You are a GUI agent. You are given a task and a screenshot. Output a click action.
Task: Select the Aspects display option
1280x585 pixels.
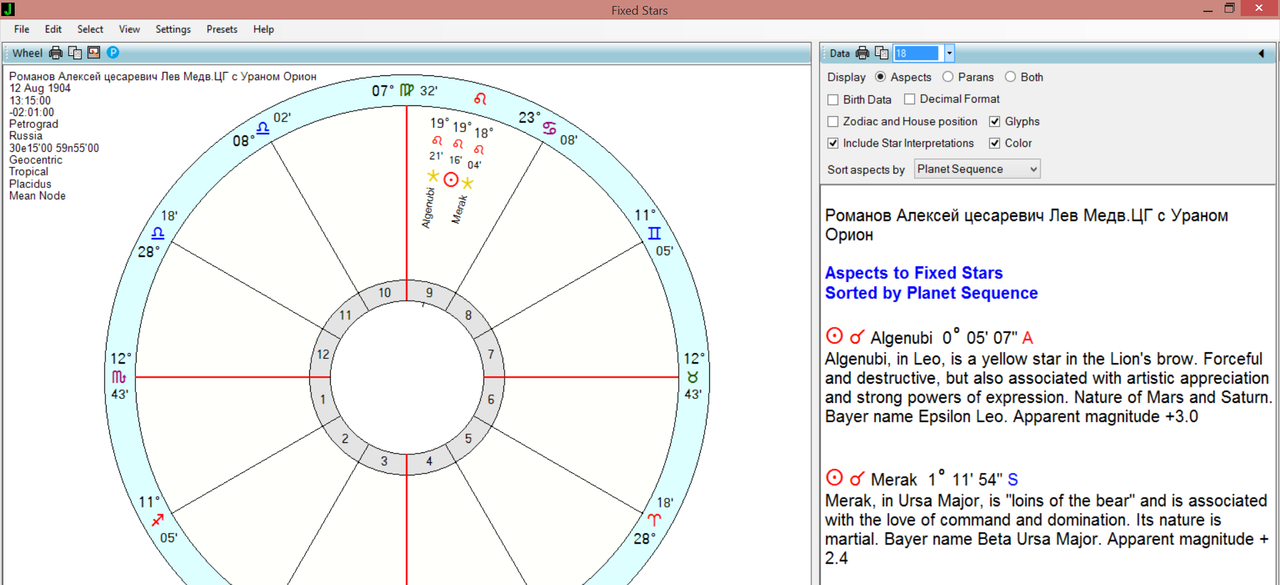(x=903, y=77)
